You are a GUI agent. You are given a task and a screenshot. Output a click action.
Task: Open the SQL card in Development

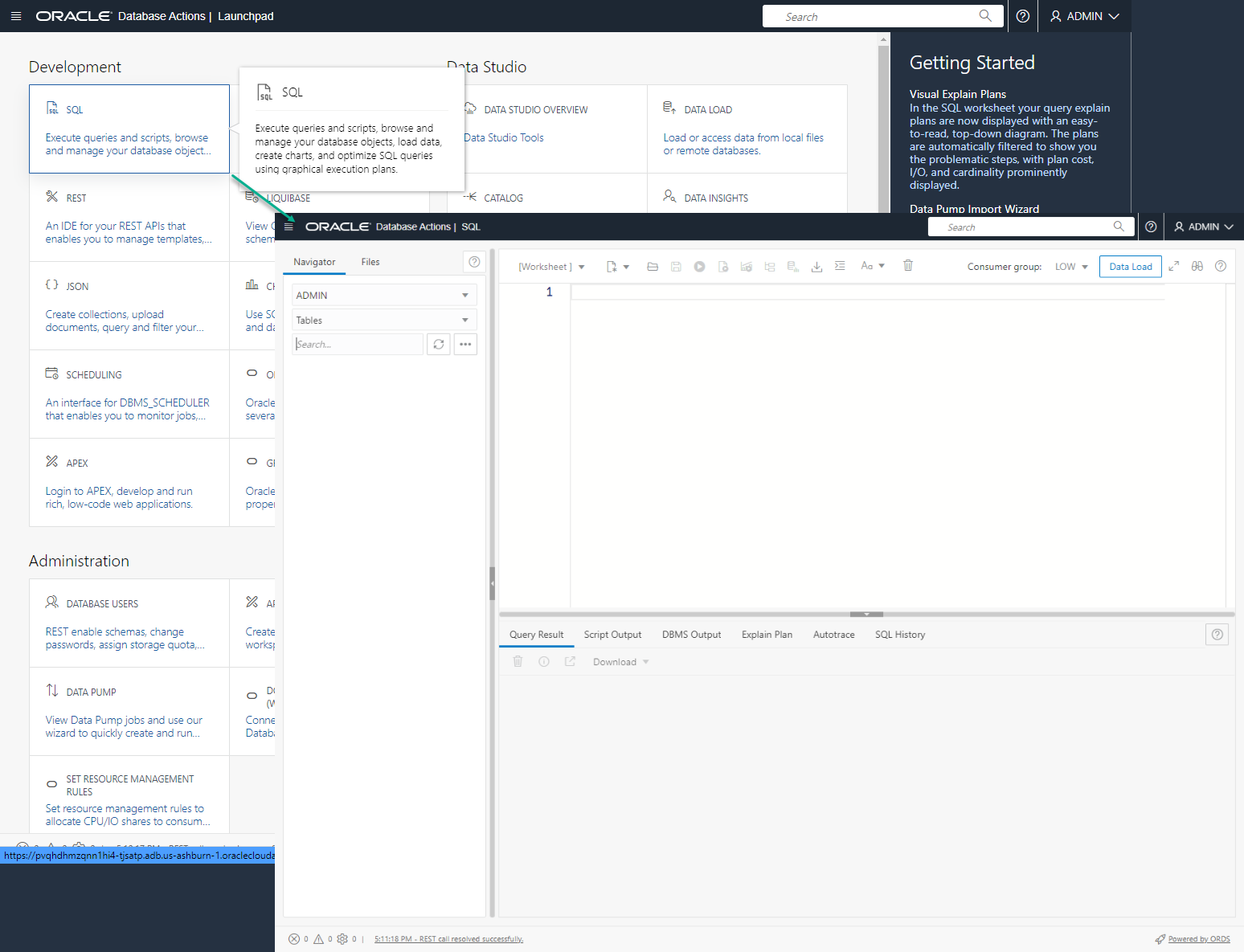pos(129,129)
